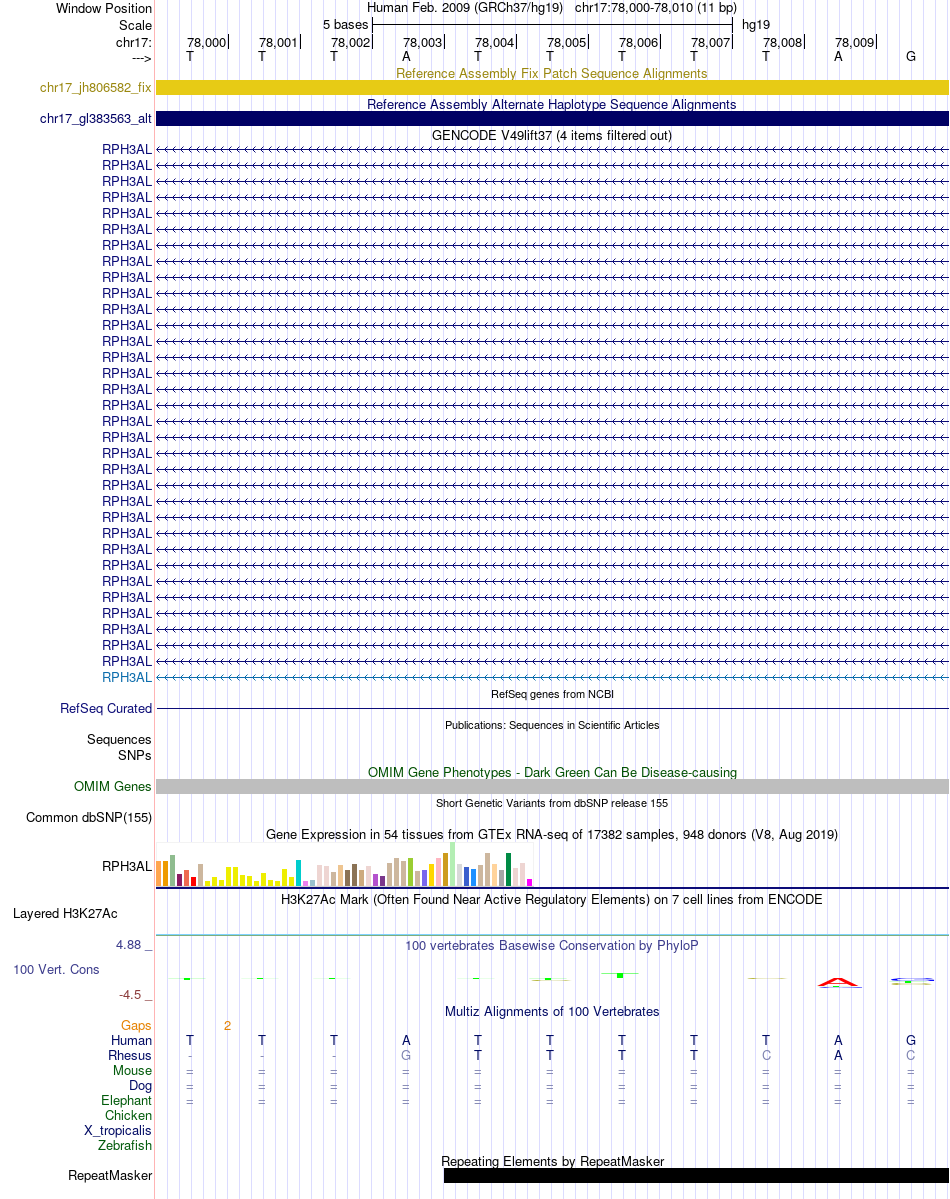Click the 'Dog' species label

click(x=140, y=1086)
